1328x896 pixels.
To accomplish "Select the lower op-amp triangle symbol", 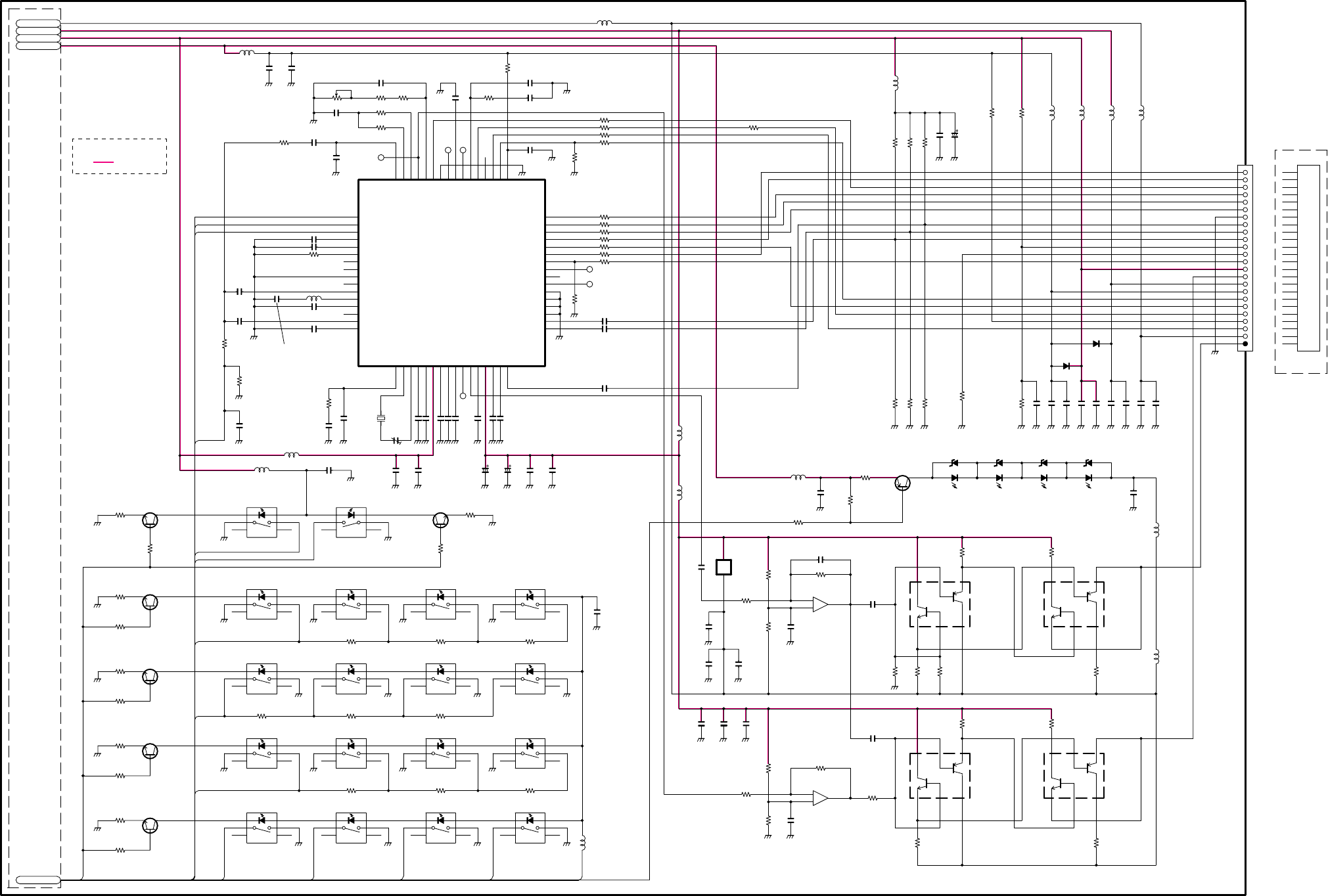I will pyautogui.click(x=820, y=798).
